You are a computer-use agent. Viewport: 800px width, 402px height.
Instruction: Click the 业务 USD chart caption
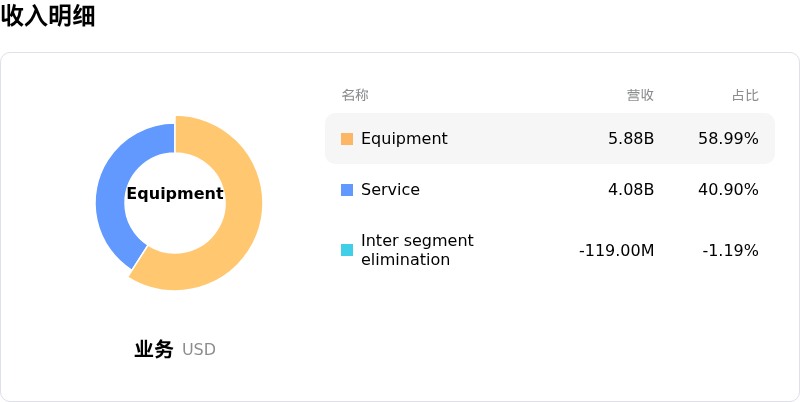coord(175,349)
